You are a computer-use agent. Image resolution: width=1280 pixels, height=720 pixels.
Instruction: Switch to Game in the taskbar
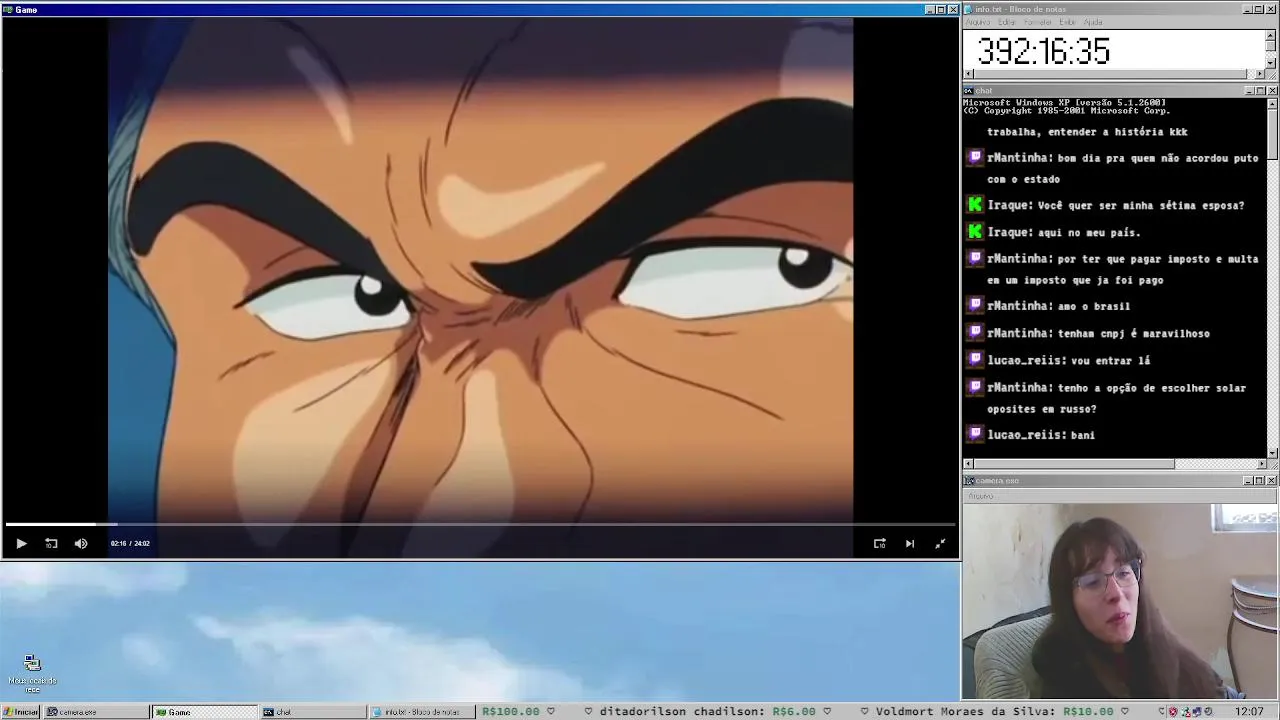(205, 712)
